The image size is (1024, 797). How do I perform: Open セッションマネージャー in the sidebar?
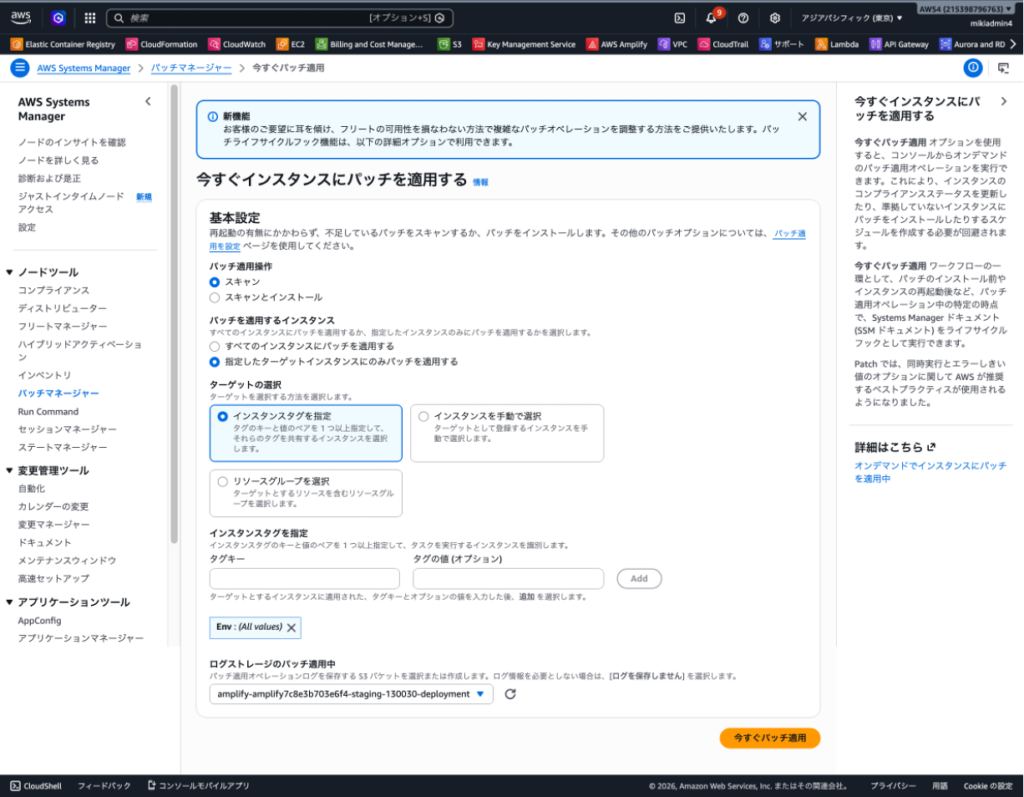pos(67,429)
